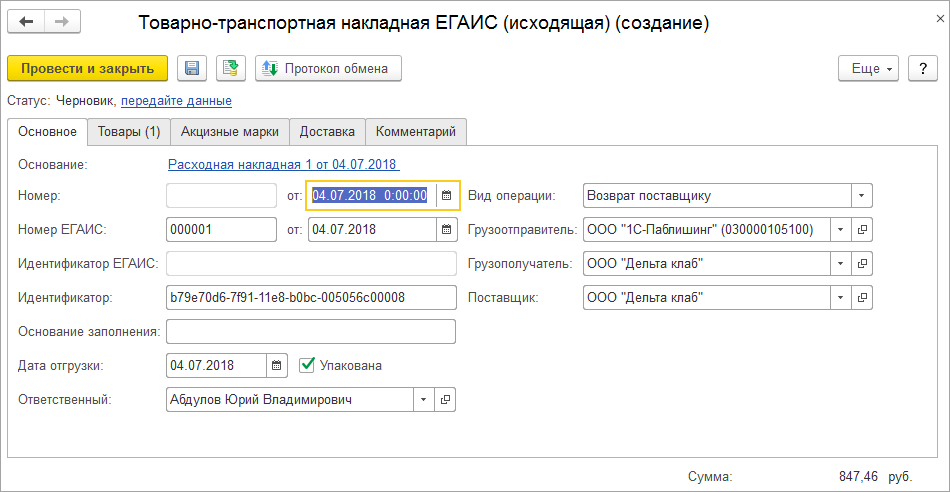The height and width of the screenshot is (492, 950).
Task: Open the Грузополучатель record form icon
Action: pyautogui.click(x=863, y=263)
